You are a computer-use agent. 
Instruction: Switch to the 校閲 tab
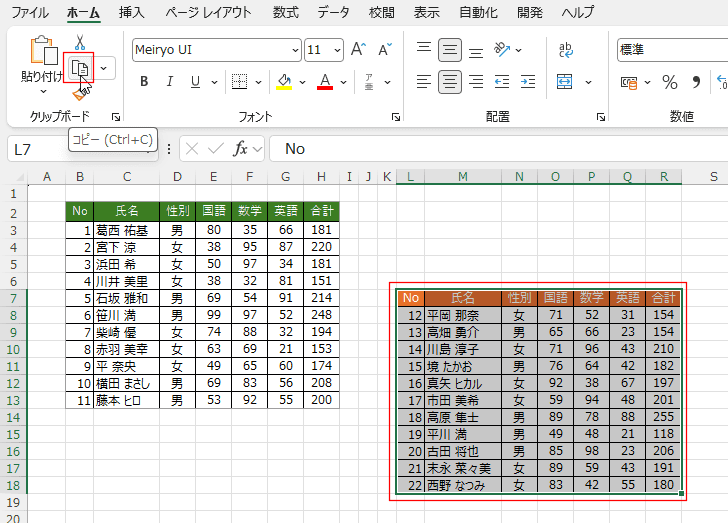(381, 12)
